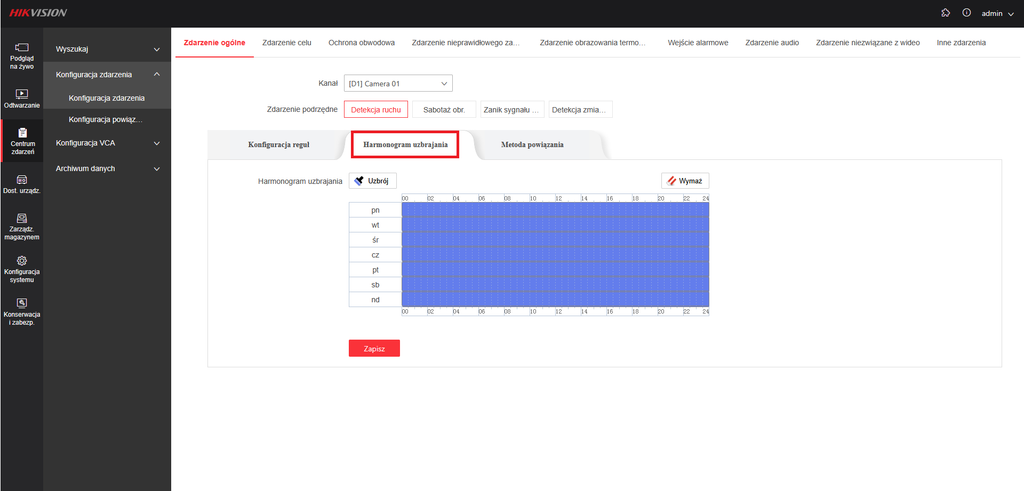Open the Zarządz. magazynem storage icon

(x=22, y=217)
